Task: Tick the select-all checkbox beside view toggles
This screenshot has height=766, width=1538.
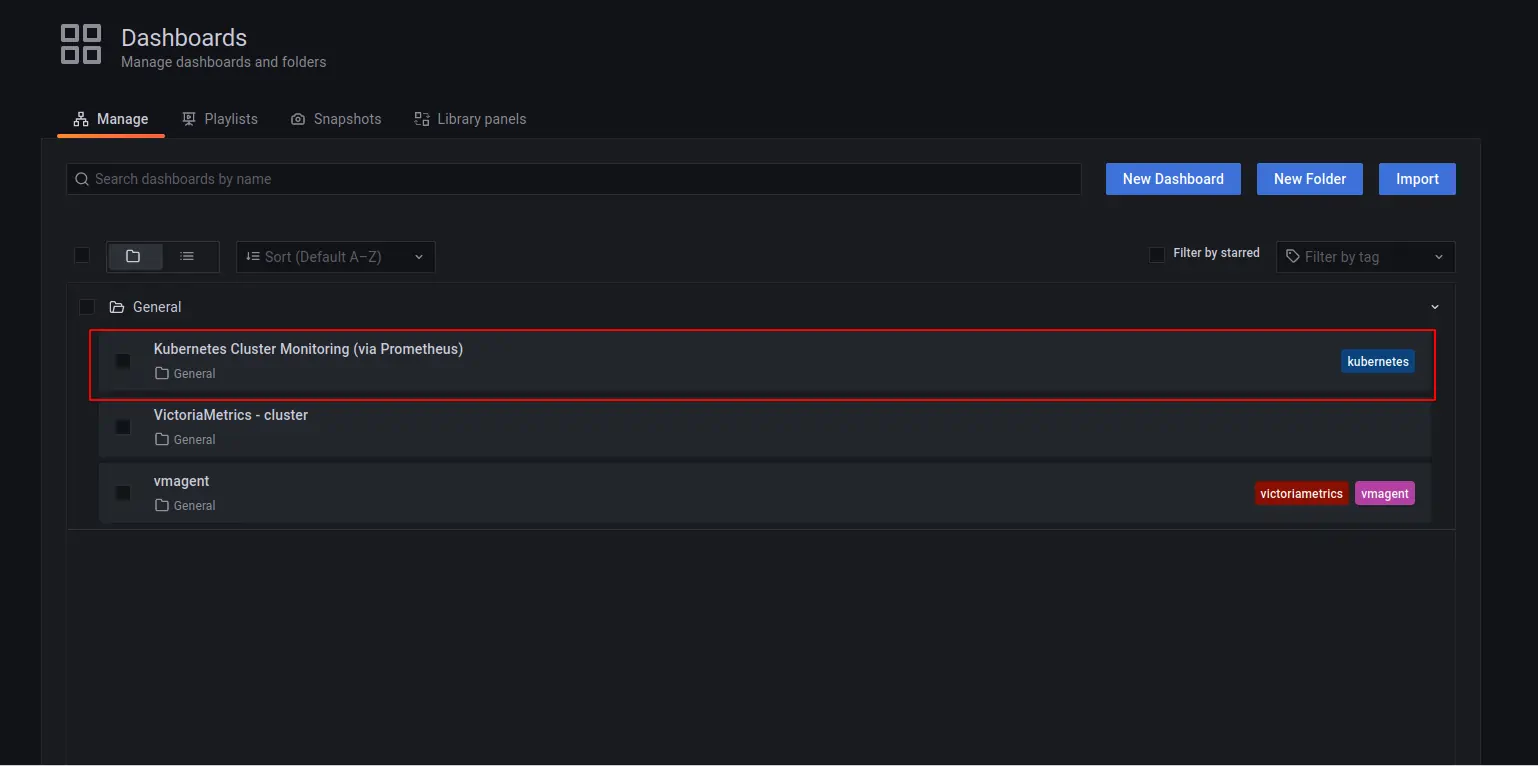Action: (x=82, y=256)
